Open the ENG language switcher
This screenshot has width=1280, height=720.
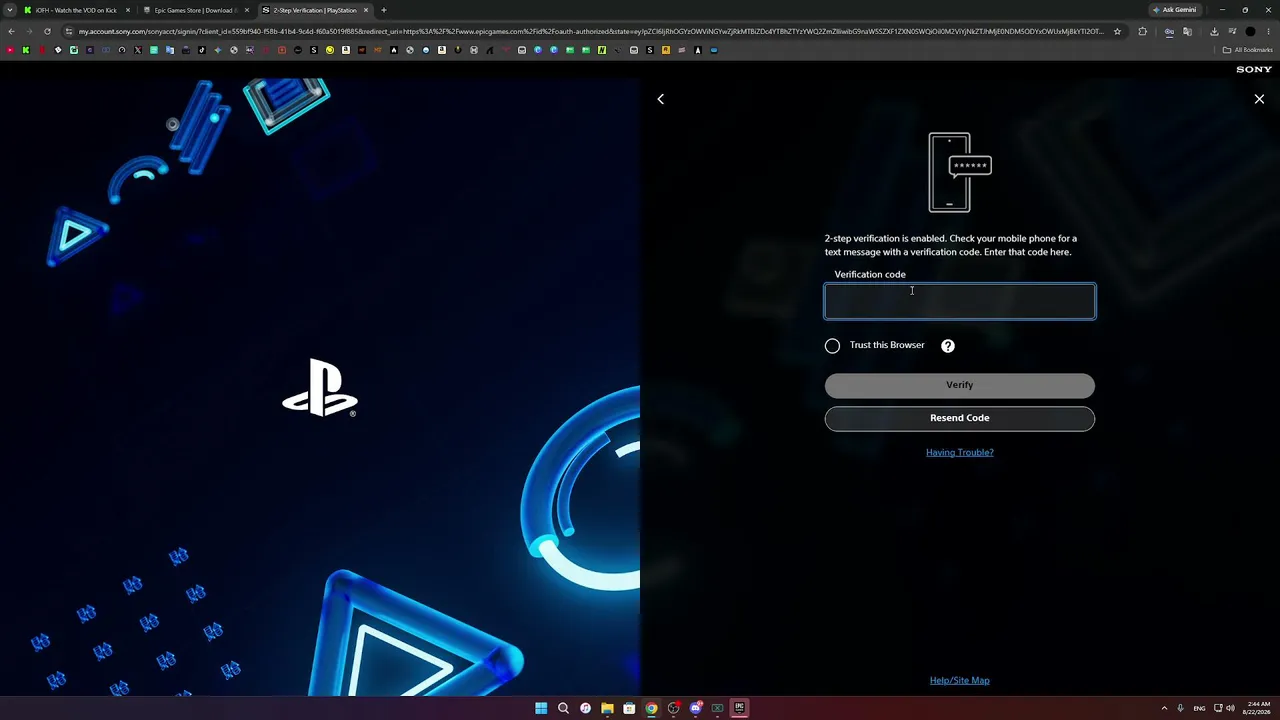pos(1199,708)
